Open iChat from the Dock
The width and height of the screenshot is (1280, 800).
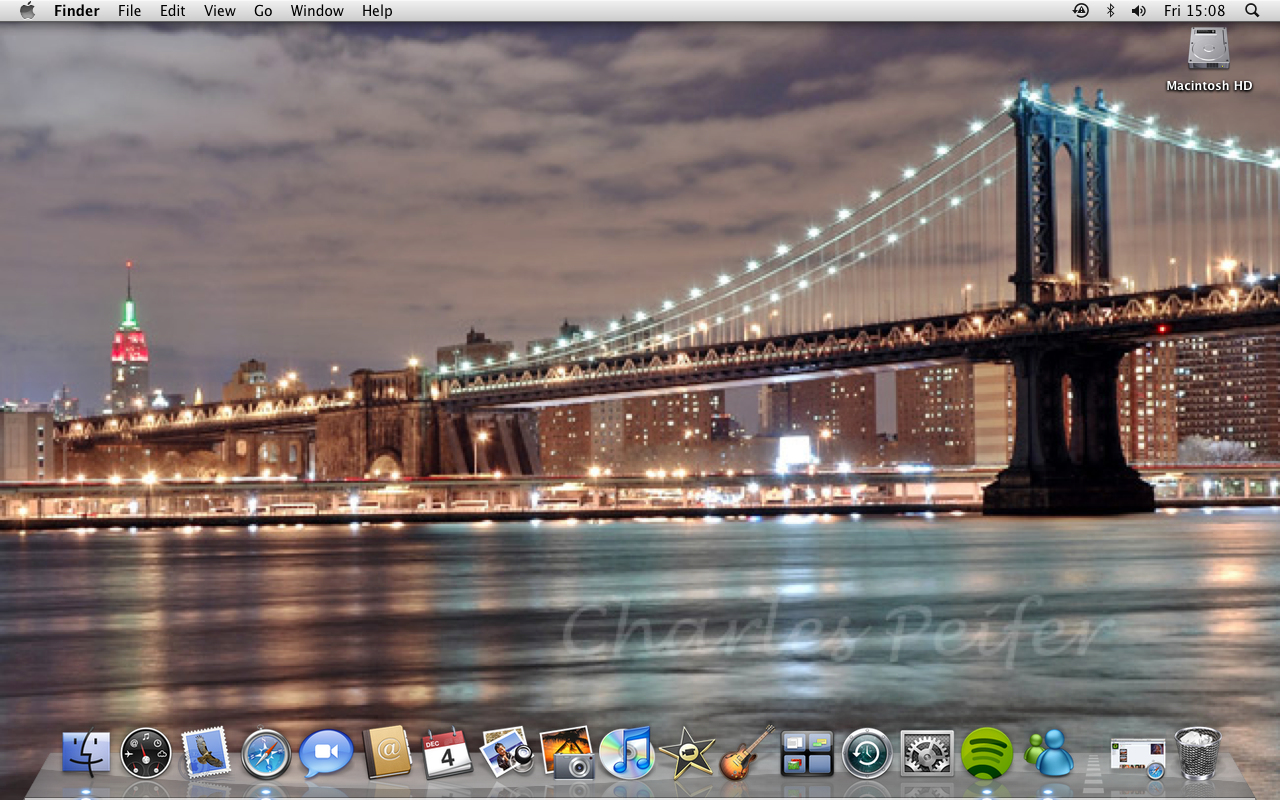[x=326, y=753]
